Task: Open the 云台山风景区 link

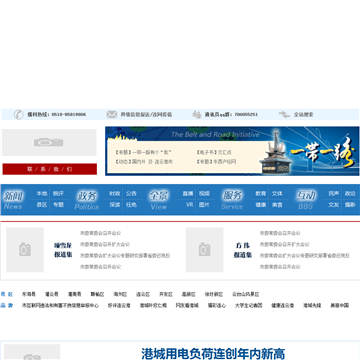Action: coord(246,294)
